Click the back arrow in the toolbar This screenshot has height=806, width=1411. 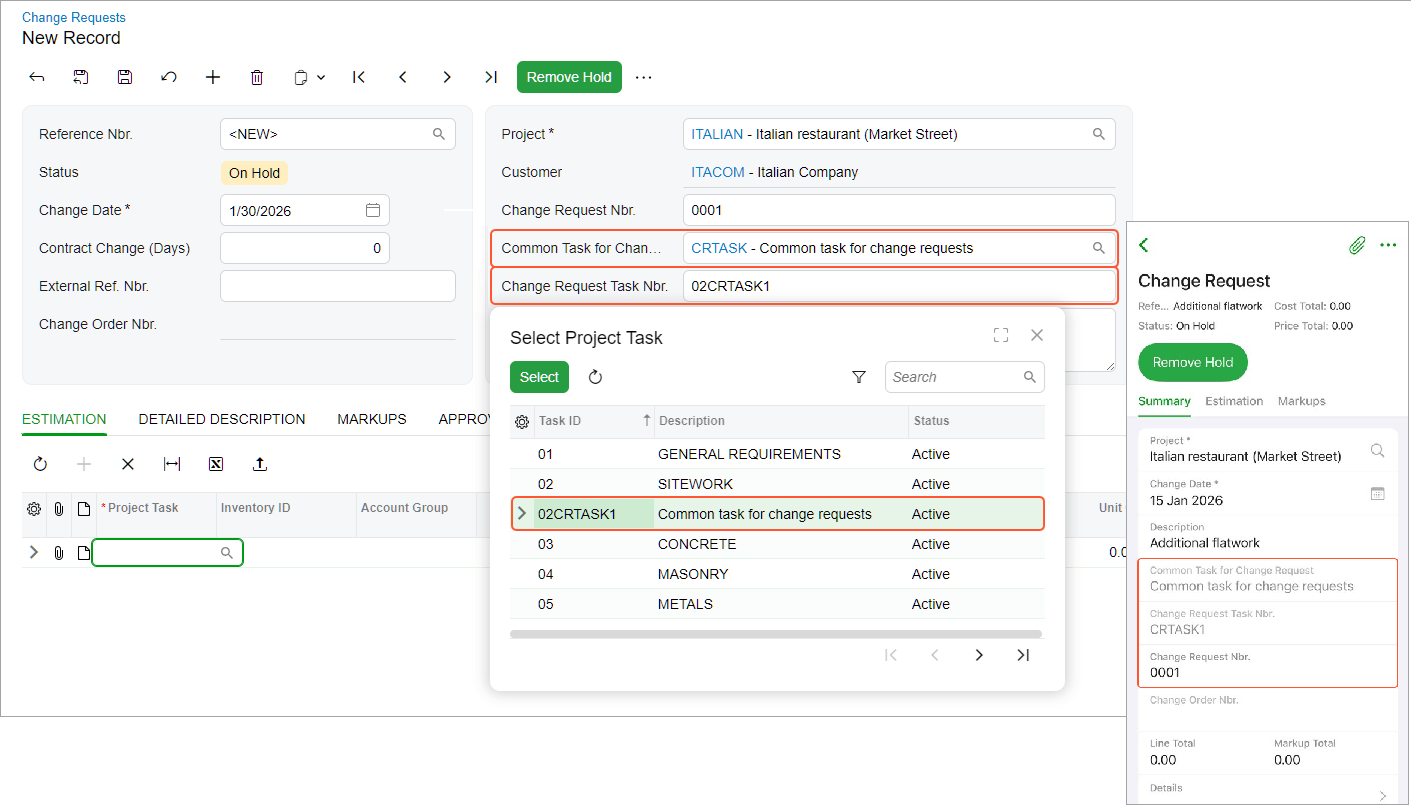[x=37, y=77]
